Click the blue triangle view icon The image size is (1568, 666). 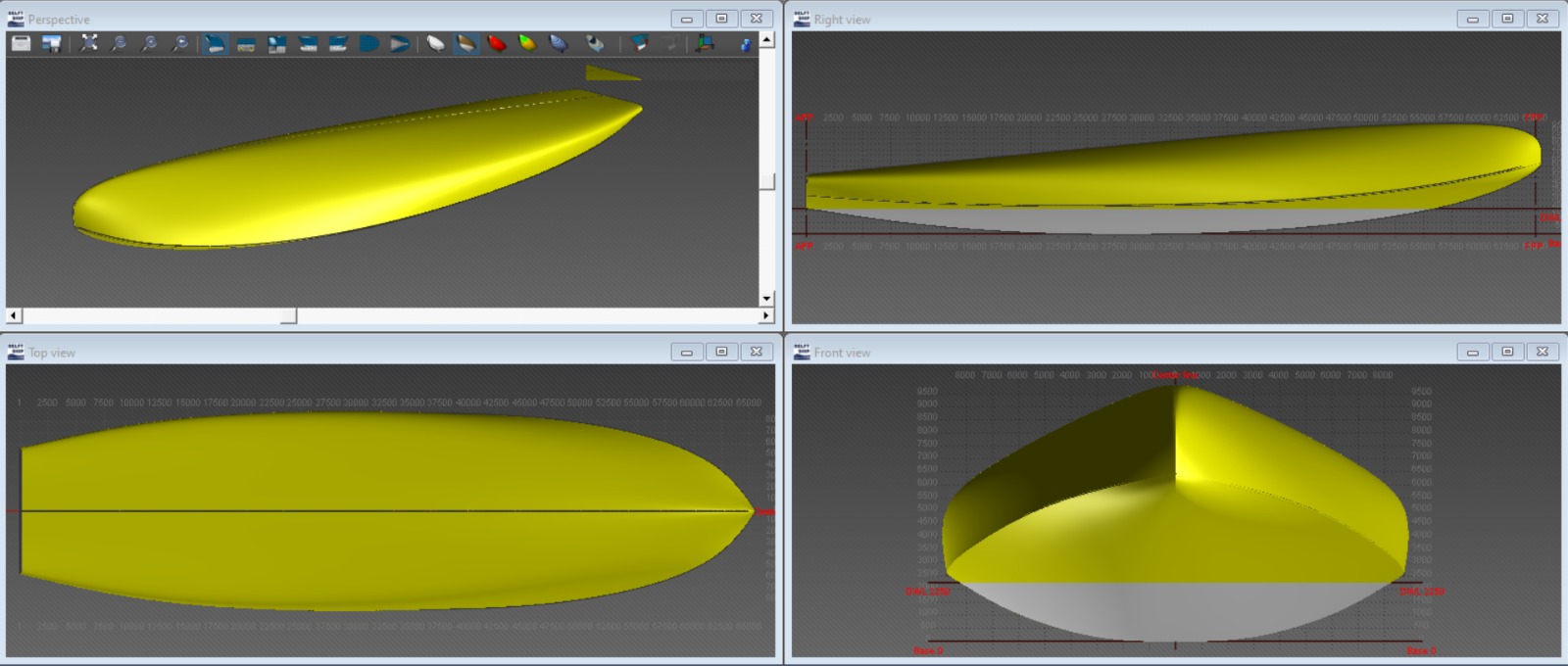point(399,43)
